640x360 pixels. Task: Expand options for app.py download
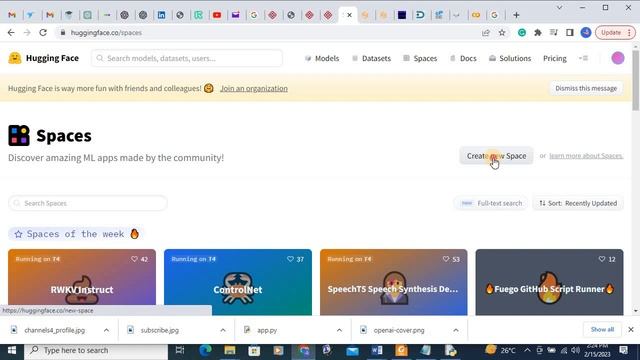339,330
